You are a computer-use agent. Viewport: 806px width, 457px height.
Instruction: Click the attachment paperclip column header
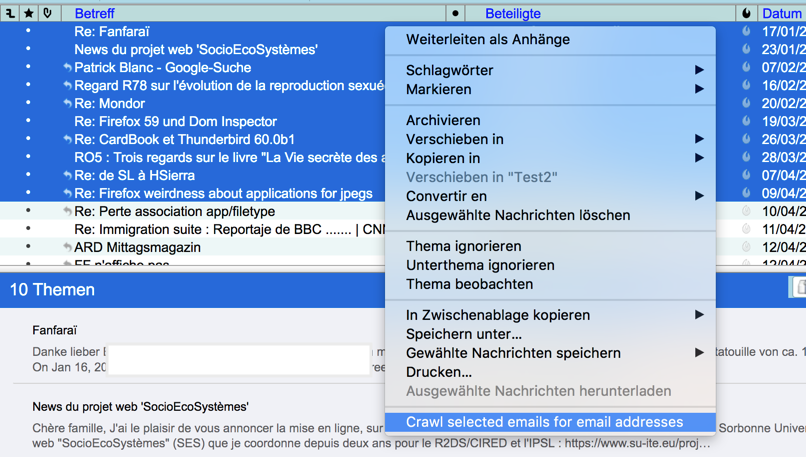[x=47, y=13]
